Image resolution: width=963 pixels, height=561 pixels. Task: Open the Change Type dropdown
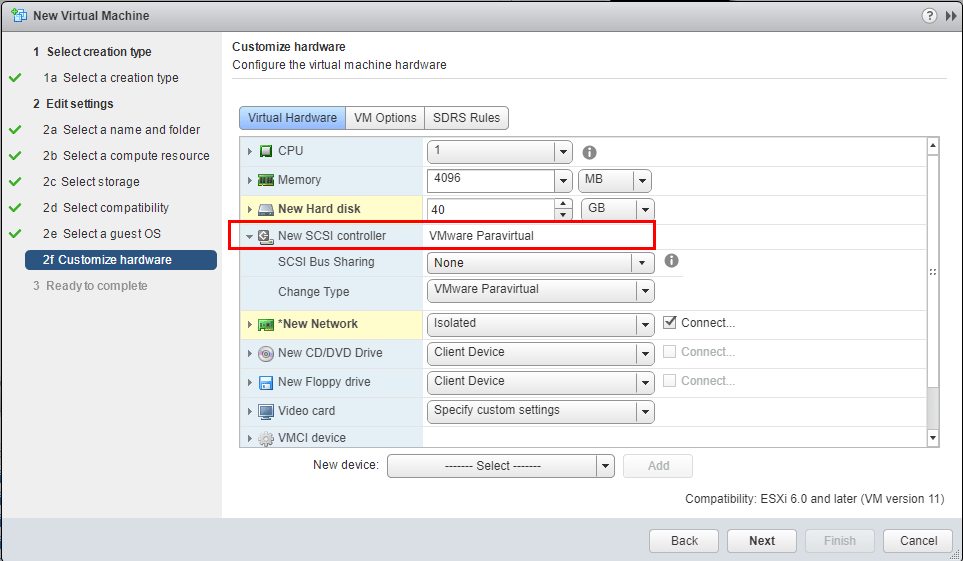tap(645, 291)
